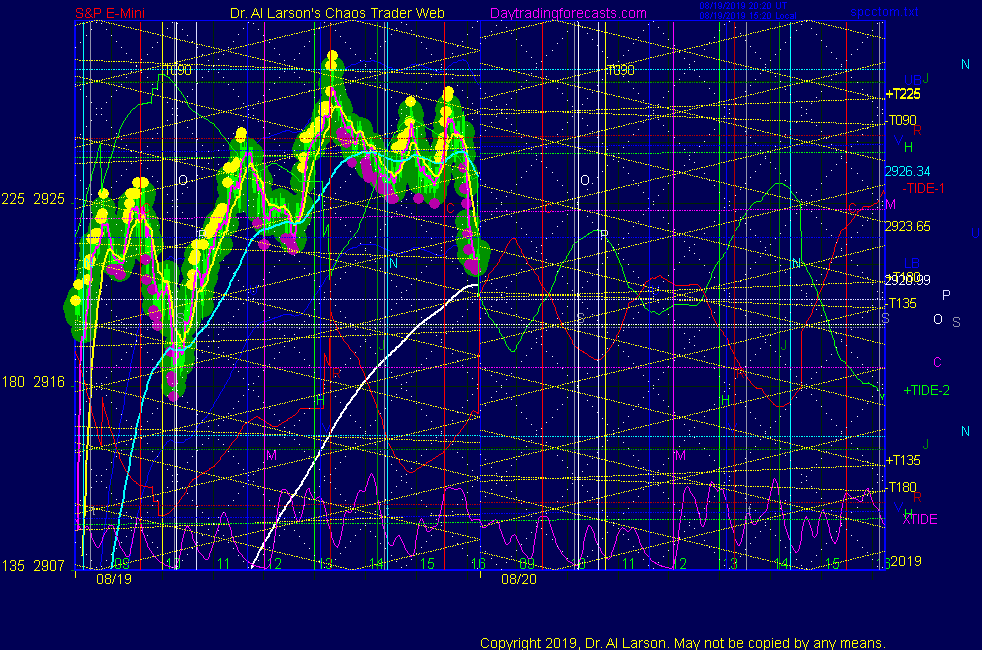Click the 'spcctom.txt' file name label

coord(884,12)
